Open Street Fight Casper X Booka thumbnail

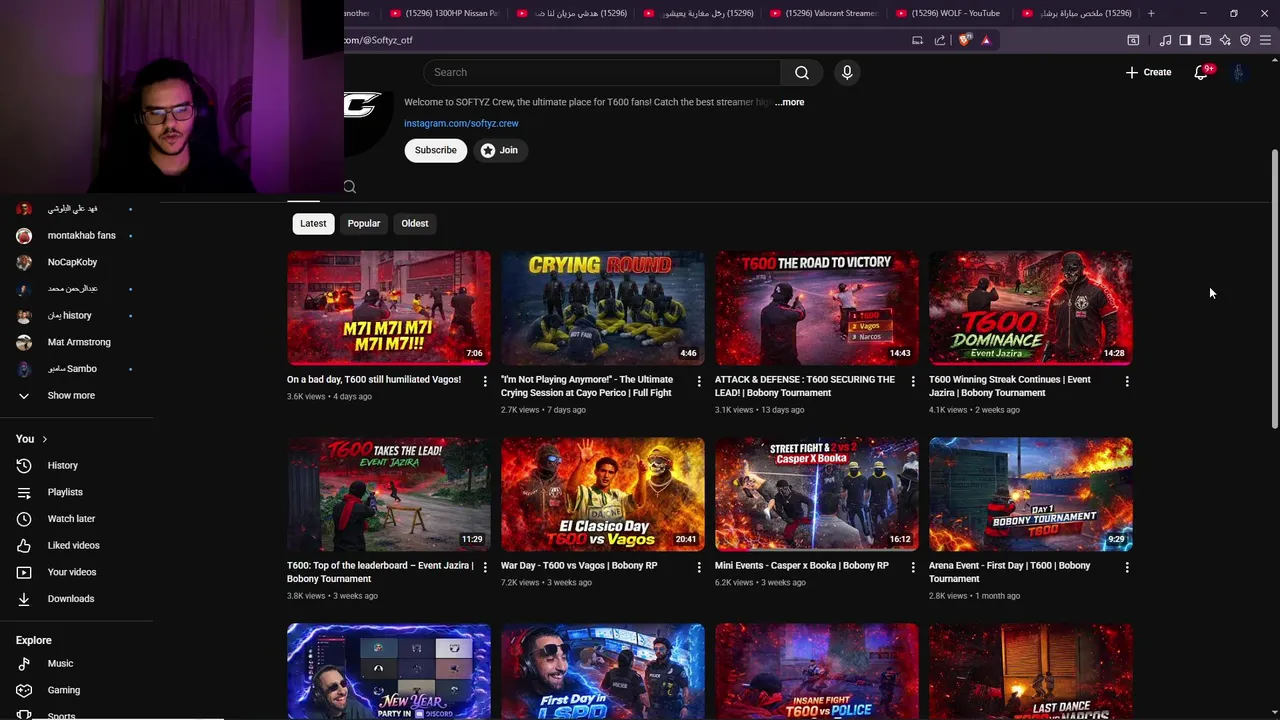(x=817, y=494)
